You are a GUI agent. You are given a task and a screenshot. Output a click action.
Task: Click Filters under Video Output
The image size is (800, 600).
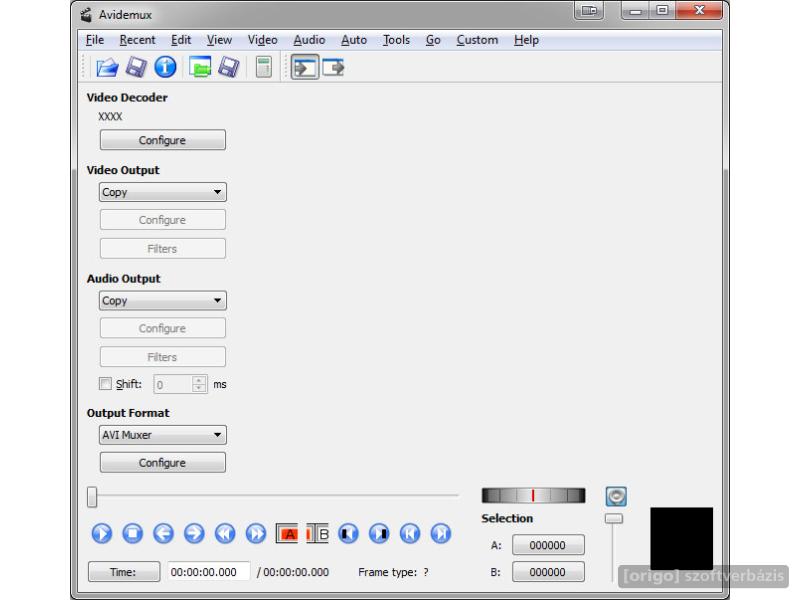click(163, 248)
